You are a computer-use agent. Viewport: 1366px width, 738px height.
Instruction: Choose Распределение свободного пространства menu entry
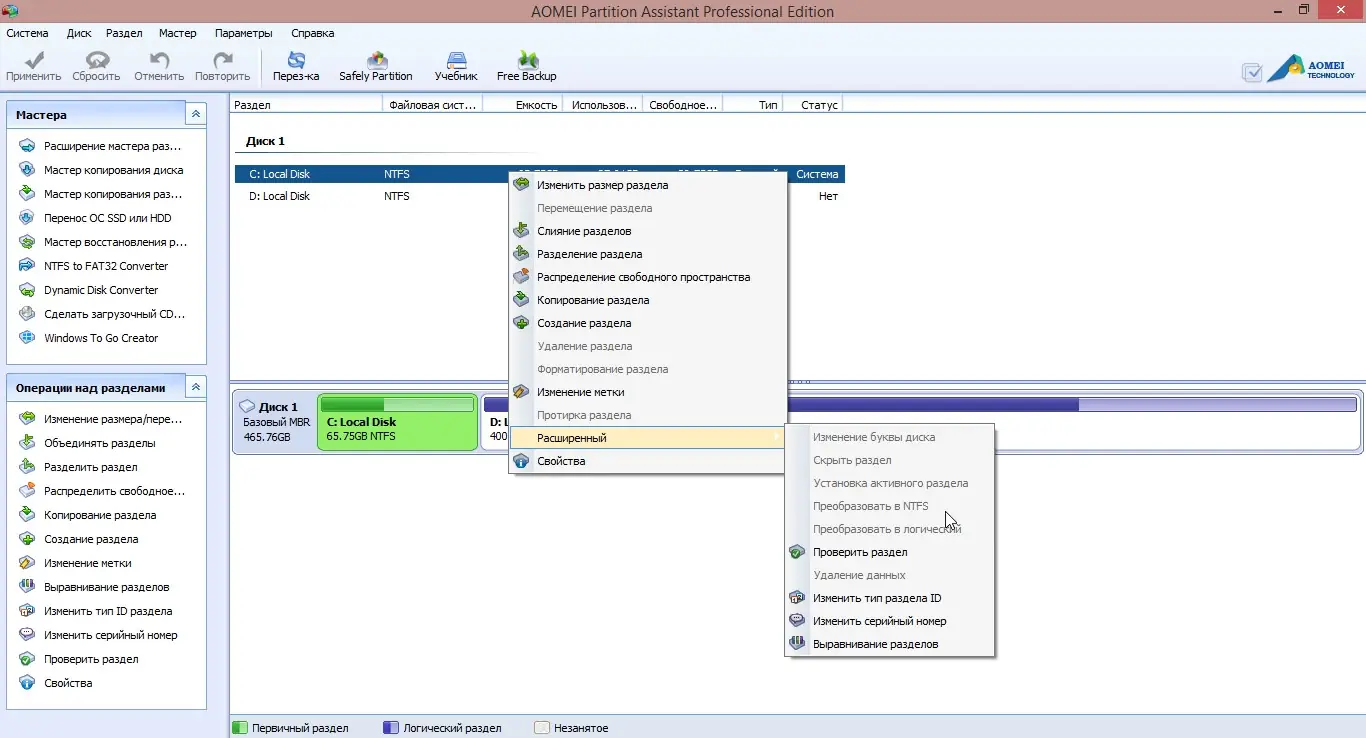click(647, 277)
